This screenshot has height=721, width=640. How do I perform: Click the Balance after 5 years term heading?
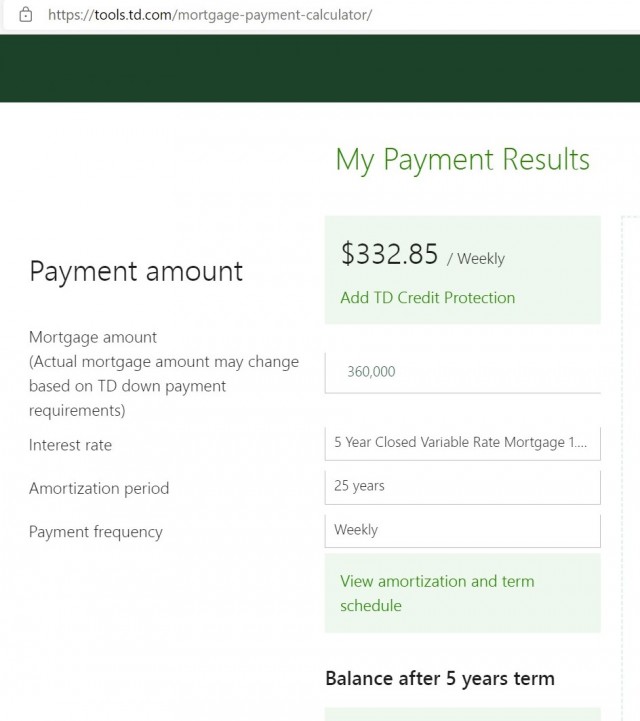point(439,679)
